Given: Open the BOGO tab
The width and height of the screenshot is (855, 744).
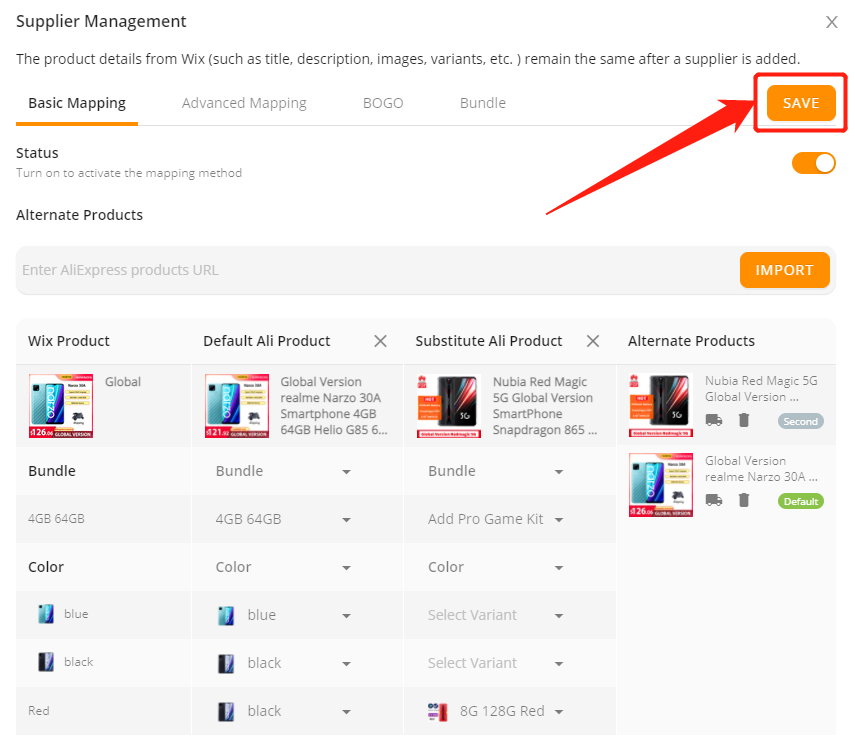Looking at the screenshot, I should 383,103.
